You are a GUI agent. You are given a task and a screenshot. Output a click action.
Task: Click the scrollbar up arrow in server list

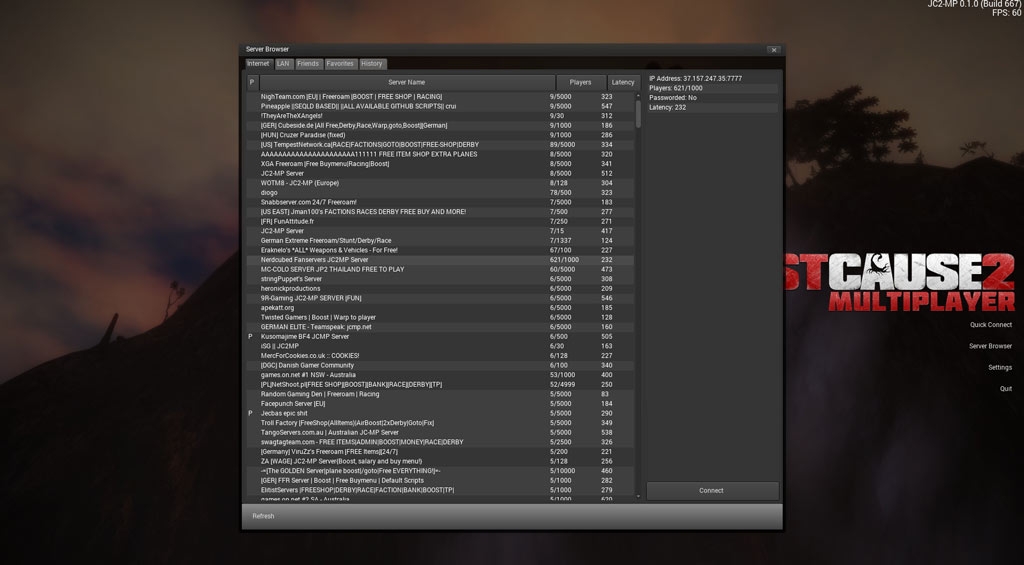638,95
